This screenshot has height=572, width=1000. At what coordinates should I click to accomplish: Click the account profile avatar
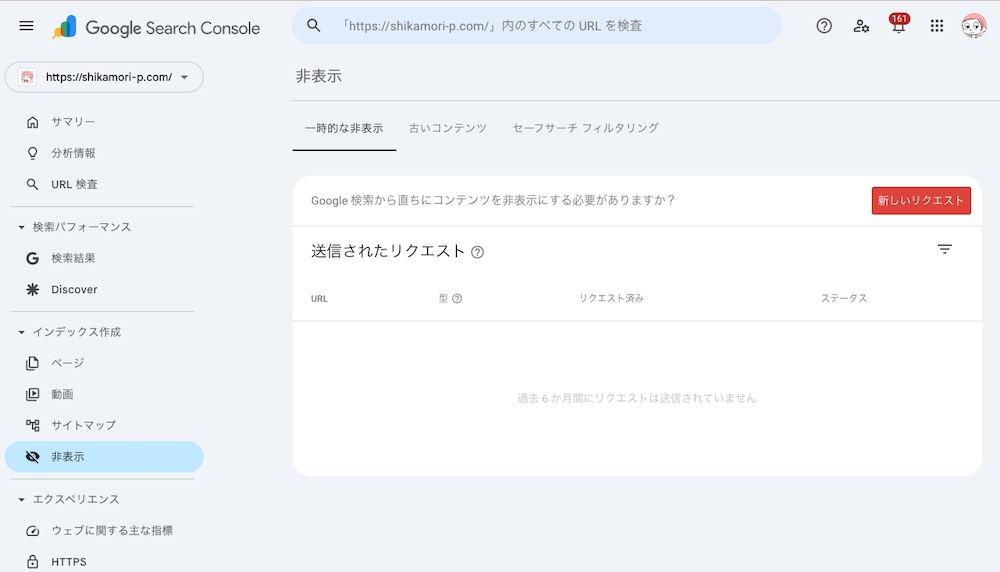point(973,26)
